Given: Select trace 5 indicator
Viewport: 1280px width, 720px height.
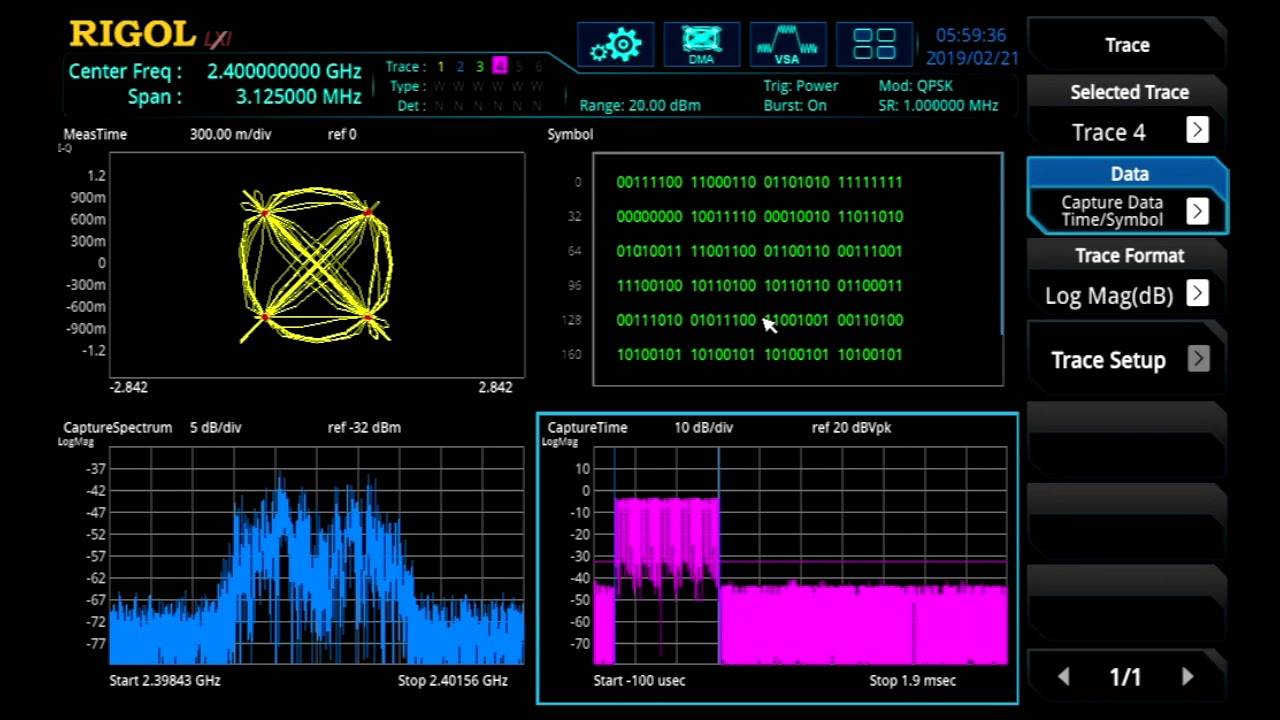Looking at the screenshot, I should coord(519,67).
